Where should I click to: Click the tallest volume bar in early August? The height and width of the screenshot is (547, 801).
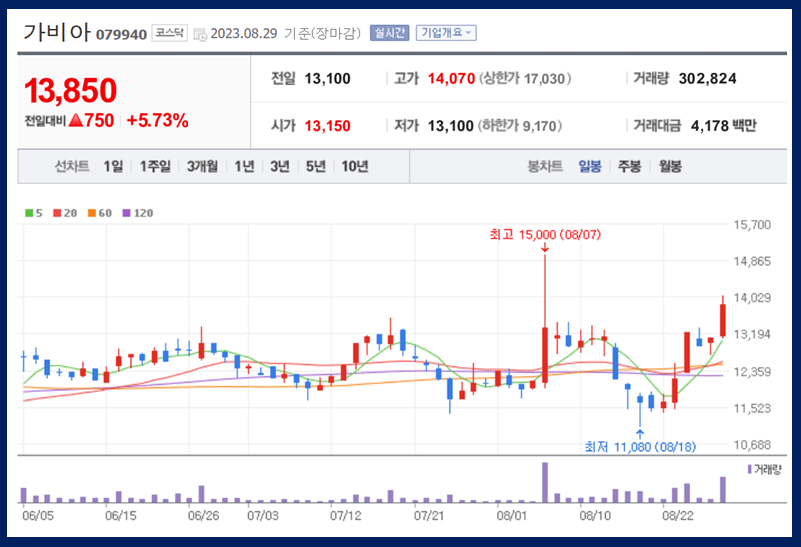coord(545,483)
